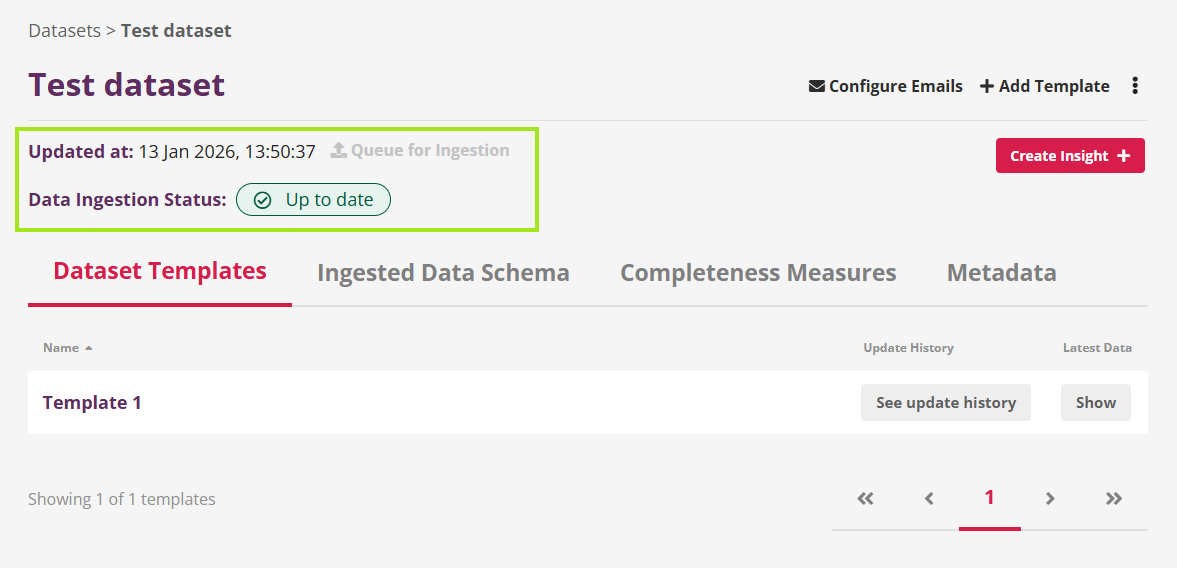This screenshot has height=568, width=1177.
Task: Open the Ingested Data Schema tab
Action: (443, 273)
